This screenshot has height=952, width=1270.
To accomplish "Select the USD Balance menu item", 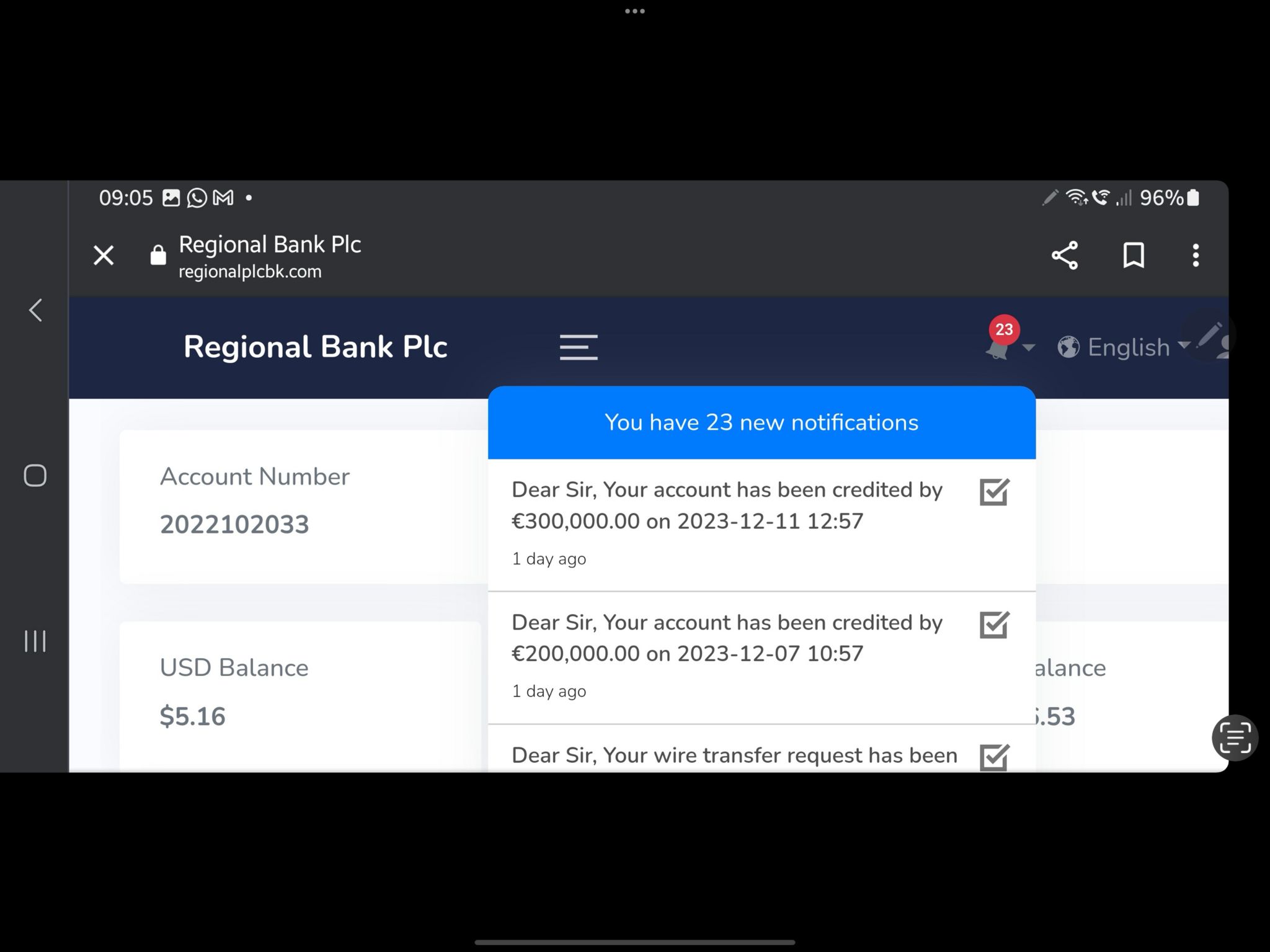I will pos(233,668).
